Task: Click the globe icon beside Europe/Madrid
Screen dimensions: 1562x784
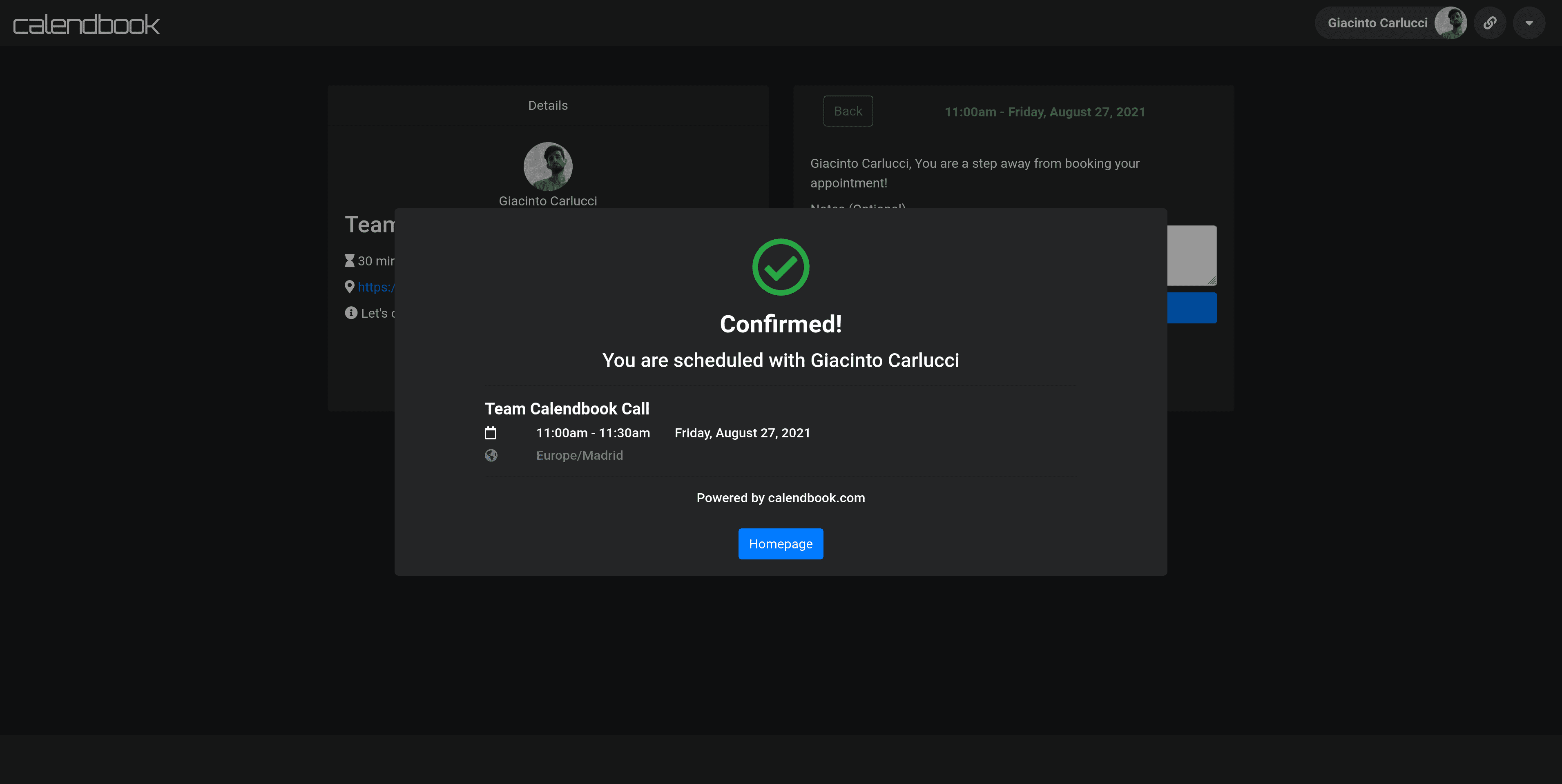Action: point(491,455)
